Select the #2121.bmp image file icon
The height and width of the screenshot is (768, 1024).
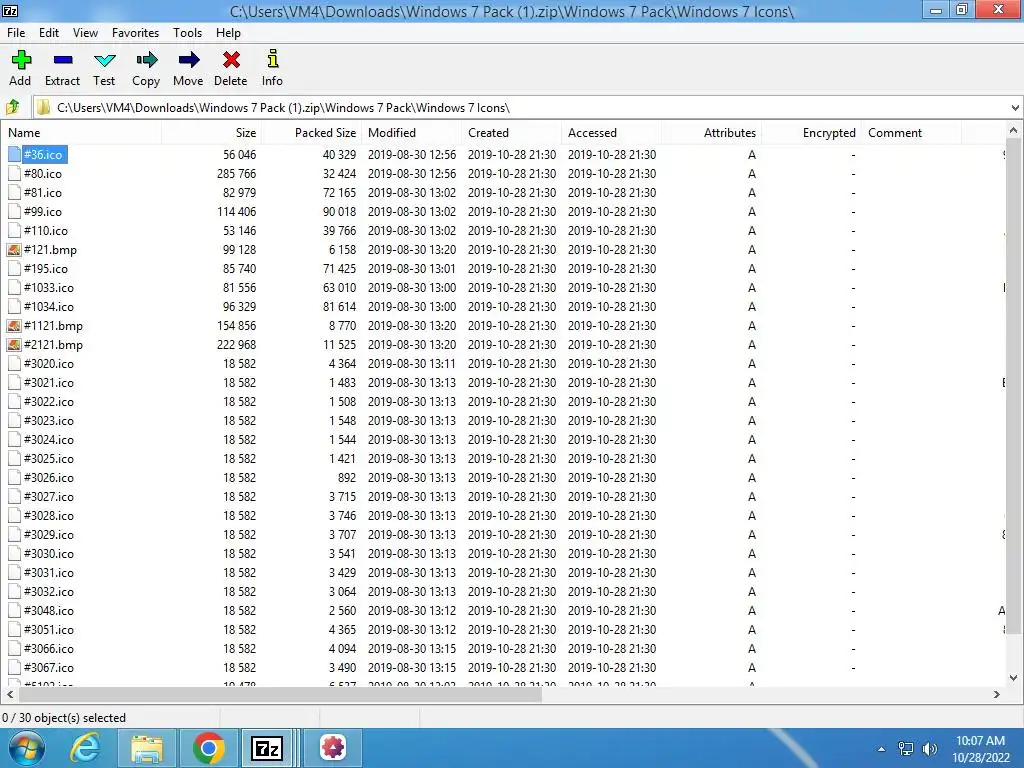[x=14, y=344]
